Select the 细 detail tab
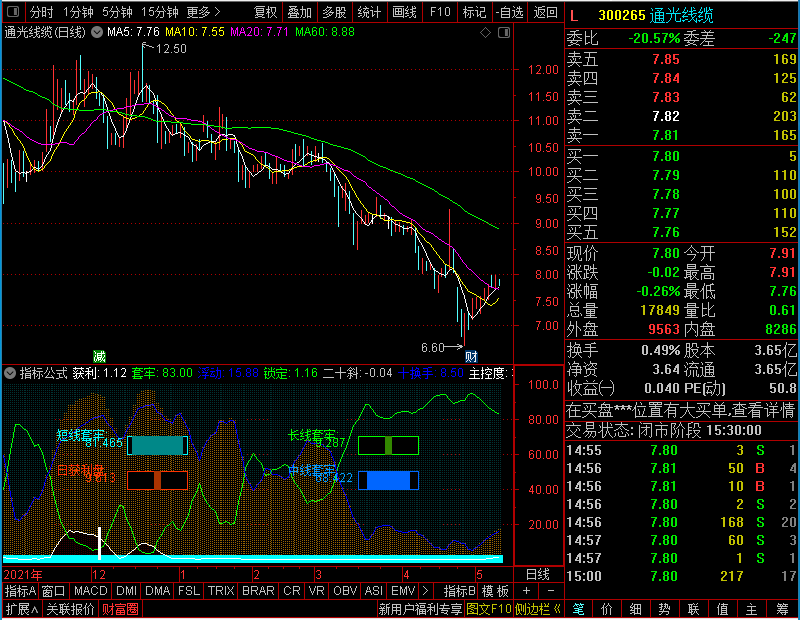The width and height of the screenshot is (800, 620). tap(635, 609)
